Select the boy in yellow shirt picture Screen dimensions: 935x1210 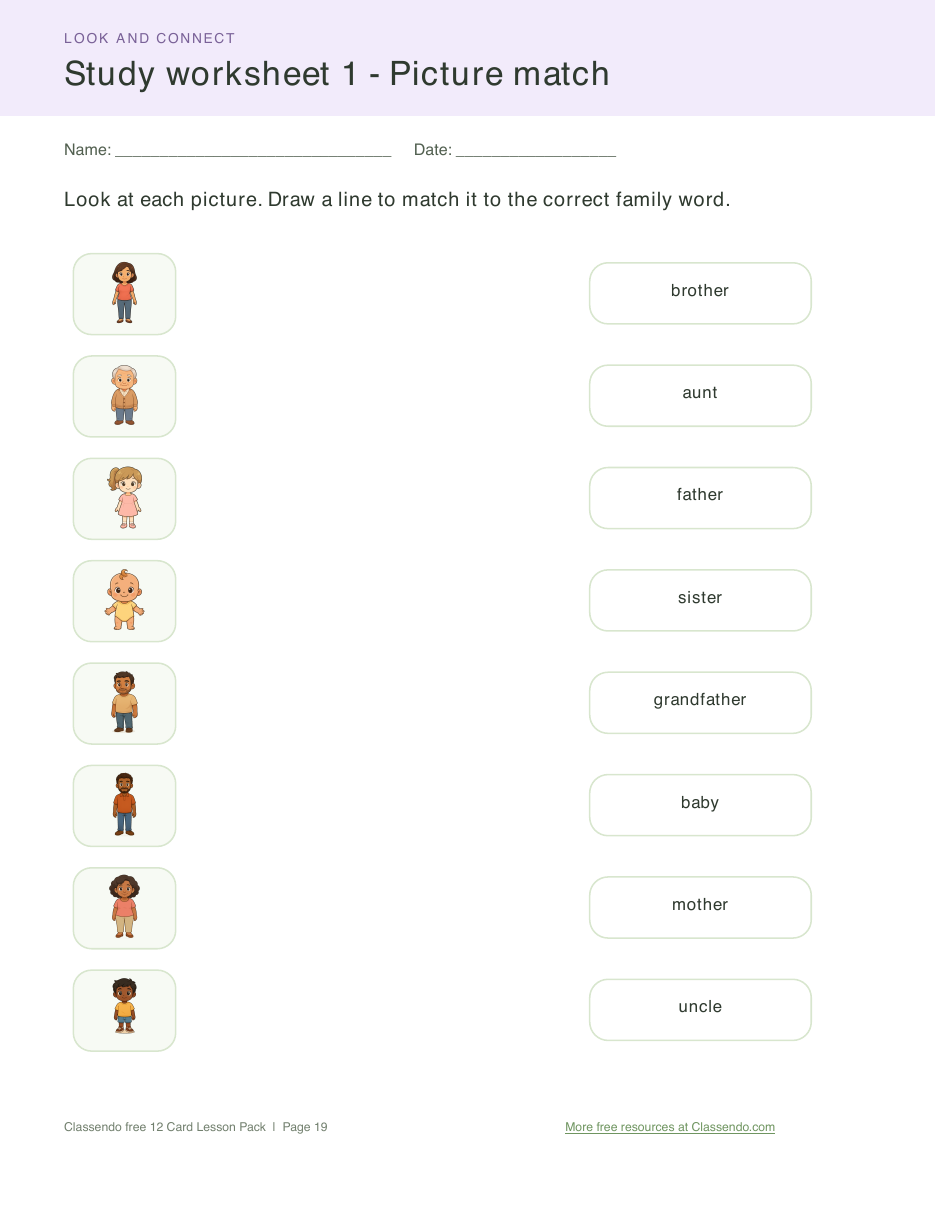click(124, 1010)
